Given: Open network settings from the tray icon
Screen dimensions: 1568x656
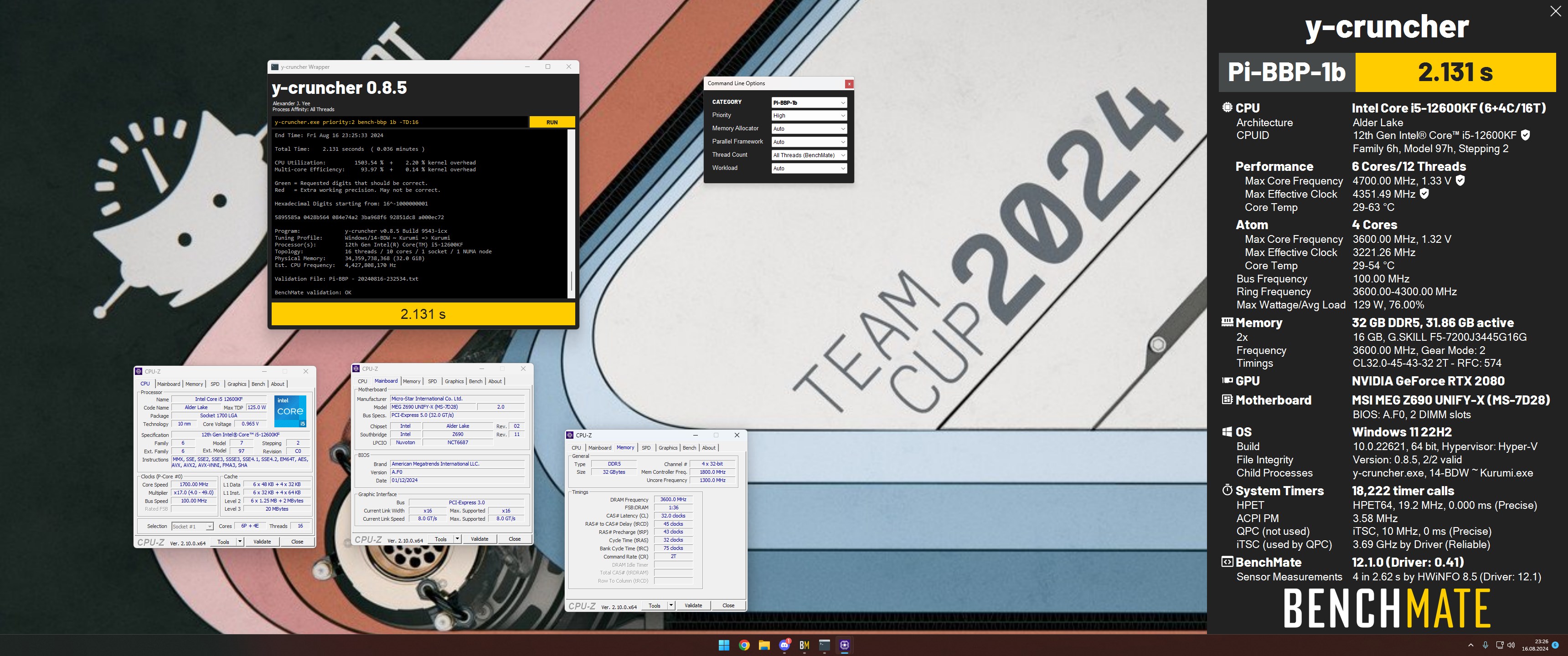Looking at the screenshot, I should (1499, 645).
